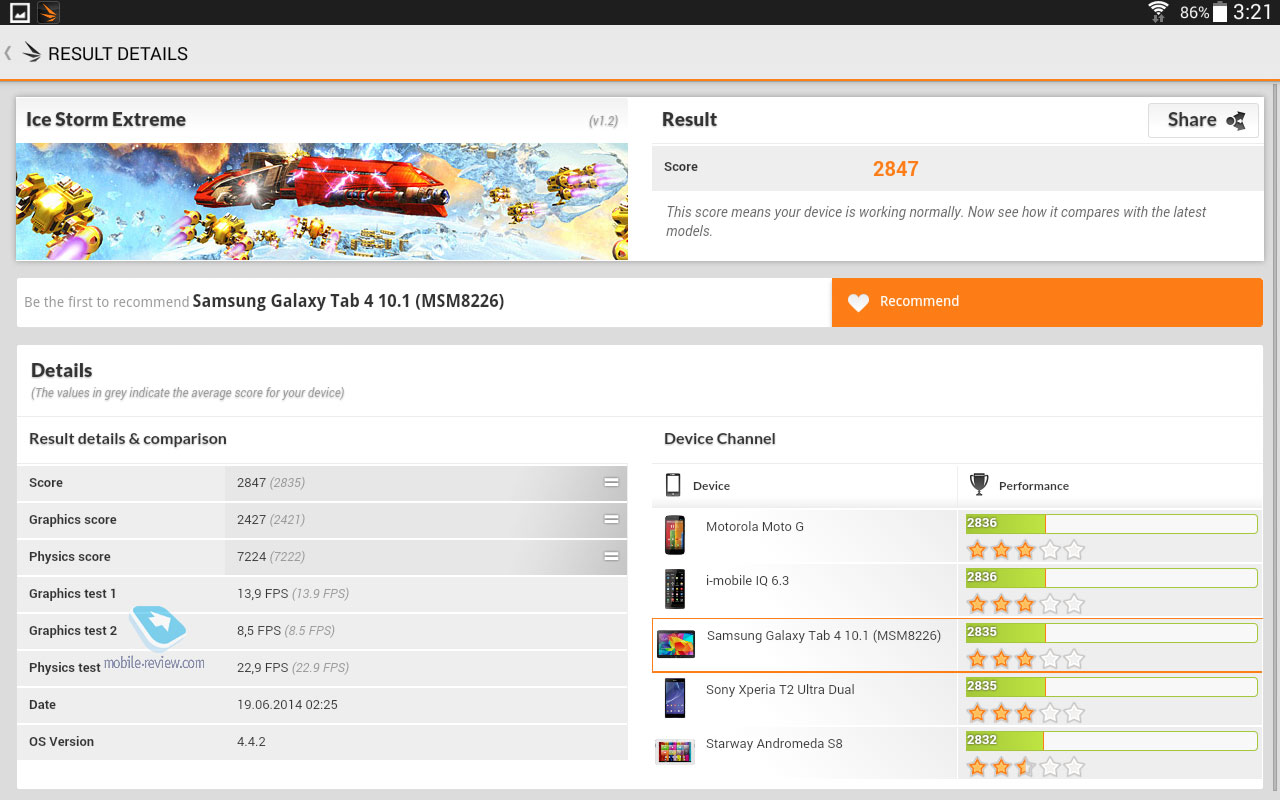Tap the Device column phone icon
1280x800 pixels.
[673, 485]
